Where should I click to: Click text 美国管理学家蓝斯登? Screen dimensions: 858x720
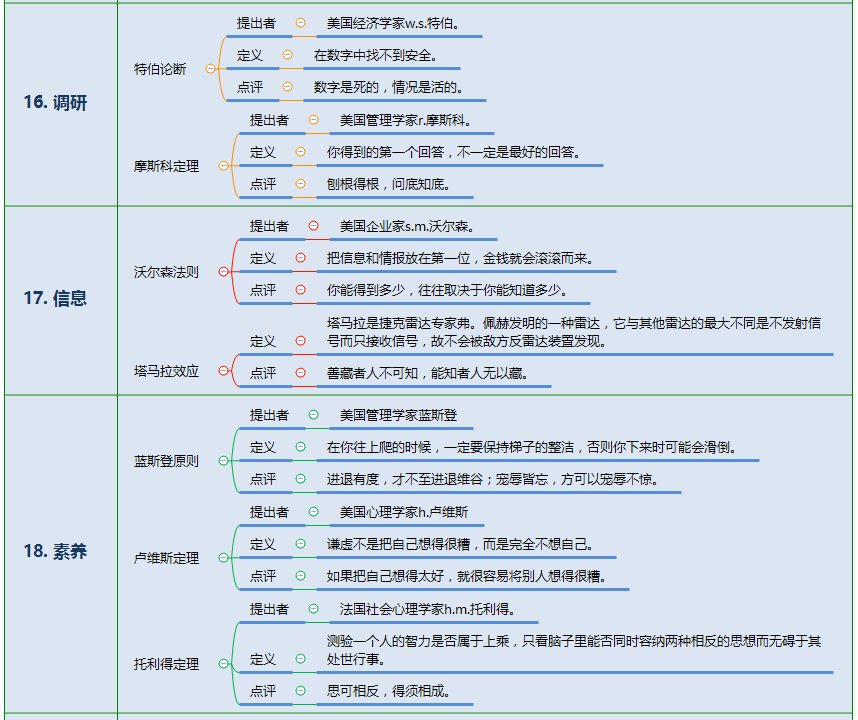pyautogui.click(x=398, y=415)
